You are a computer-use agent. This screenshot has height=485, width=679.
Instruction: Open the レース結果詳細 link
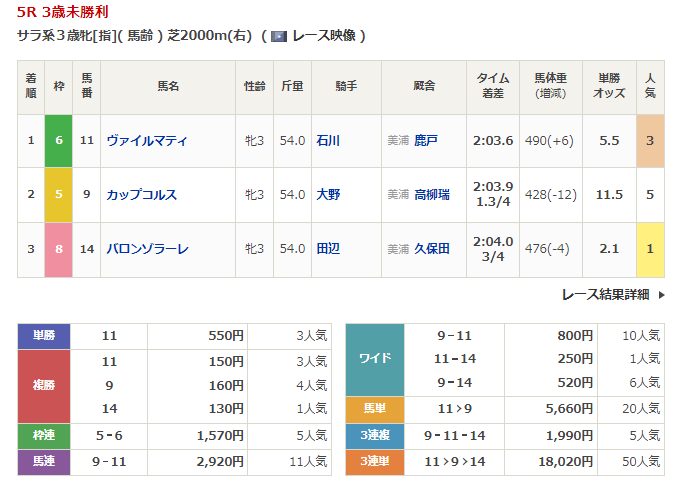[605, 294]
